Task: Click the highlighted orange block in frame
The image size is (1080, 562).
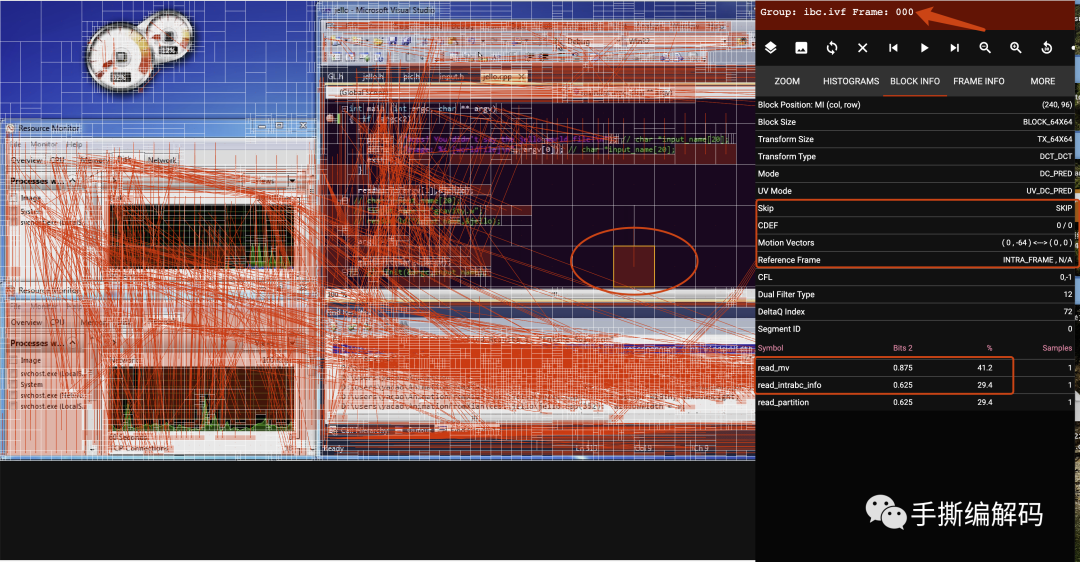Action: coord(633,266)
